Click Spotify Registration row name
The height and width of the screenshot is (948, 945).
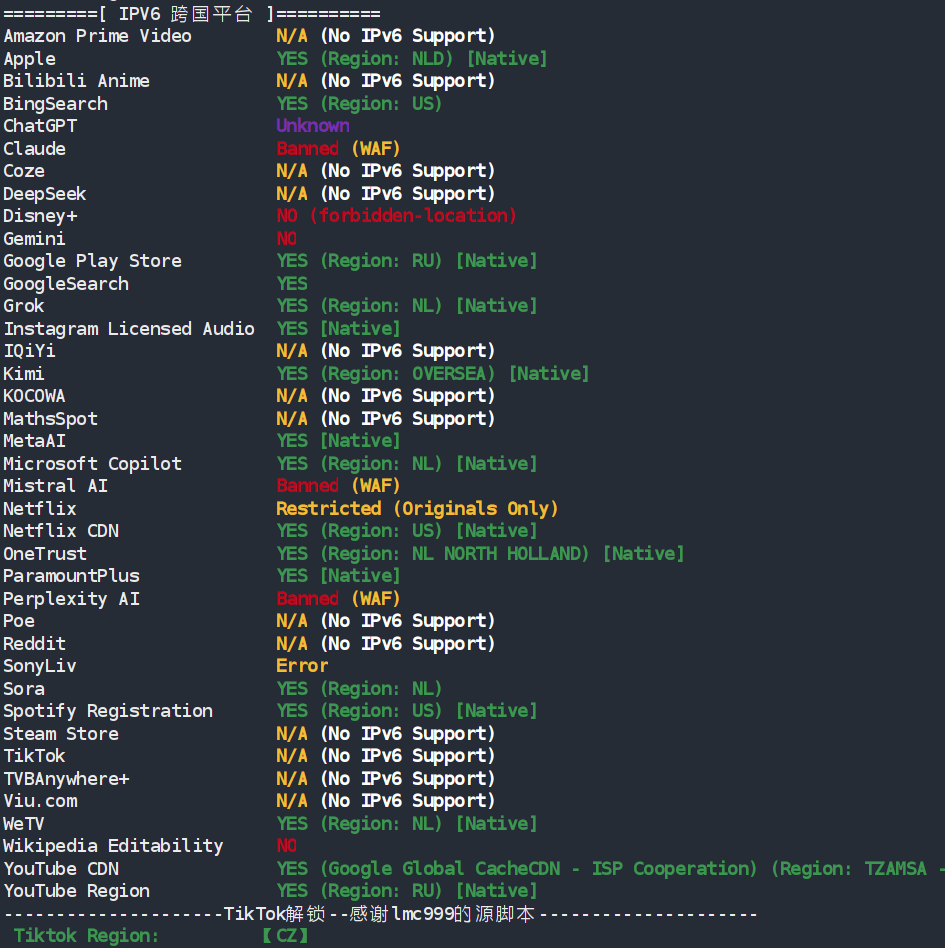coord(108,711)
